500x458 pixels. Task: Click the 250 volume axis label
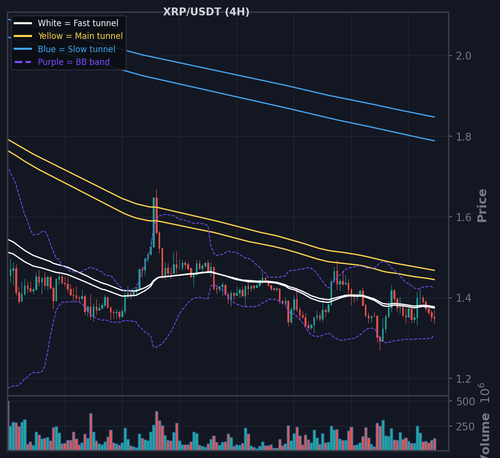click(x=466, y=426)
